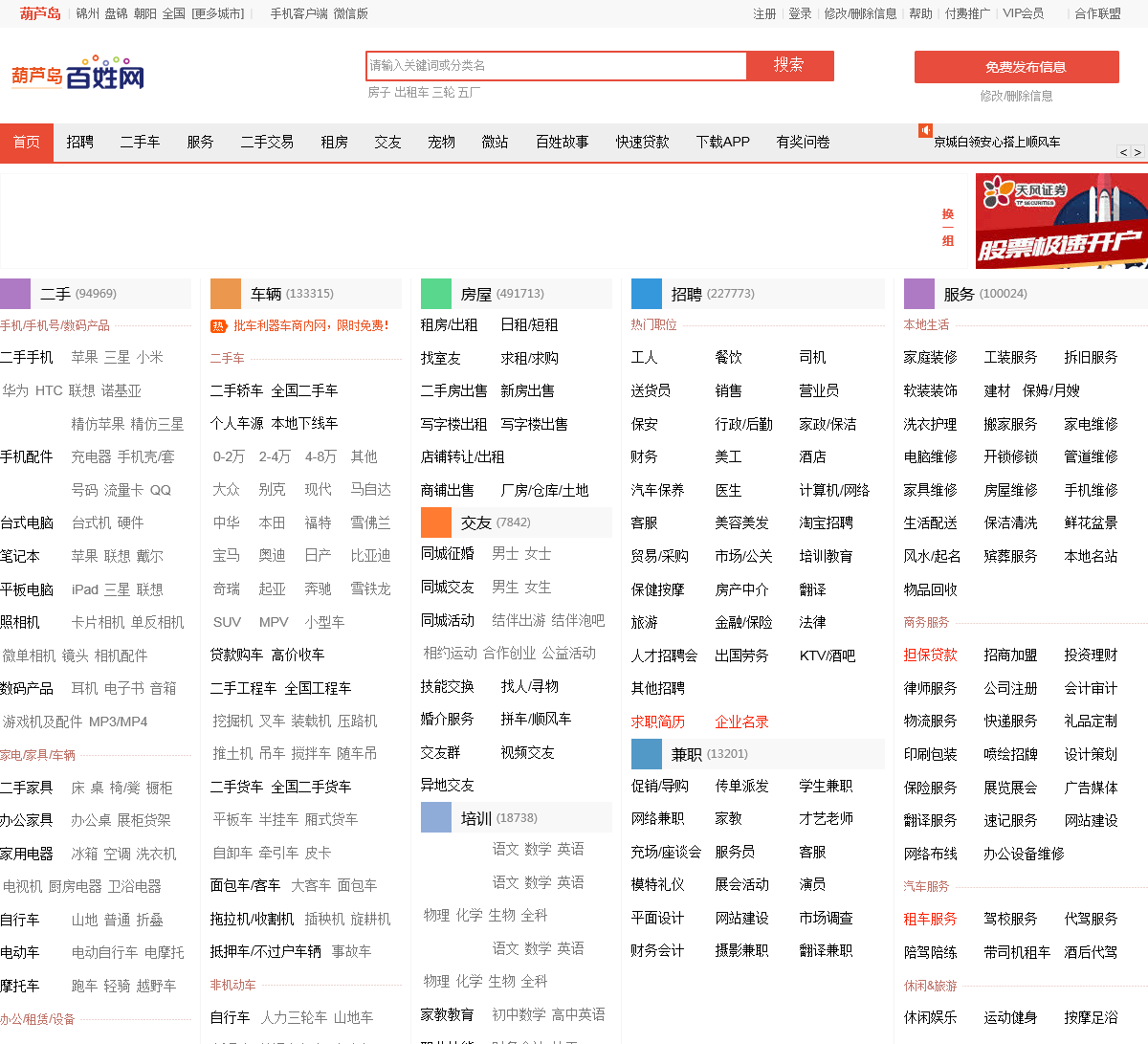The height and width of the screenshot is (1044, 1148).
Task: Show previous announcement with left arrow
Action: pos(1124,152)
